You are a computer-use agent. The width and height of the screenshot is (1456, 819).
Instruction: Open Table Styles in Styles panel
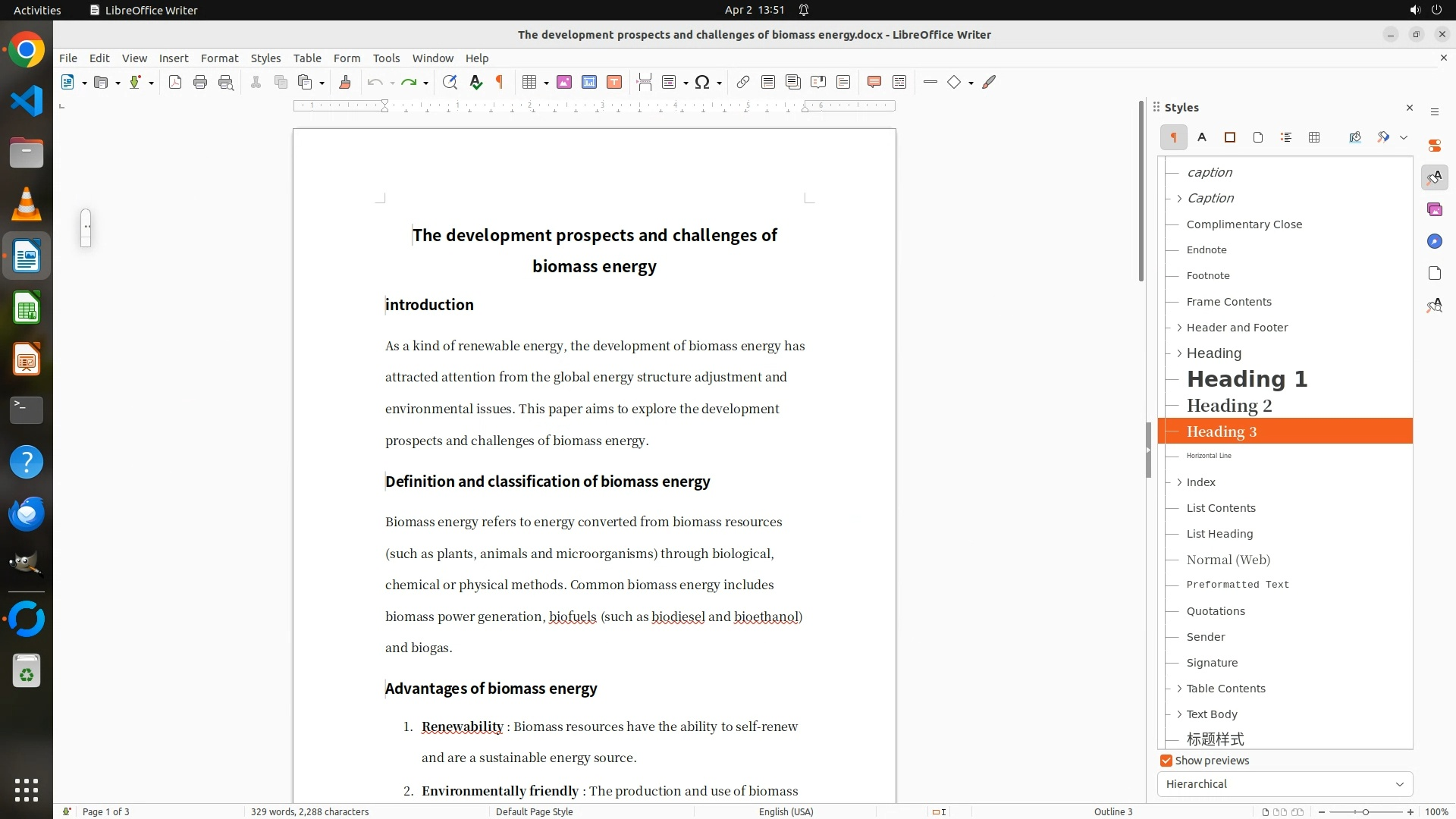1314,137
